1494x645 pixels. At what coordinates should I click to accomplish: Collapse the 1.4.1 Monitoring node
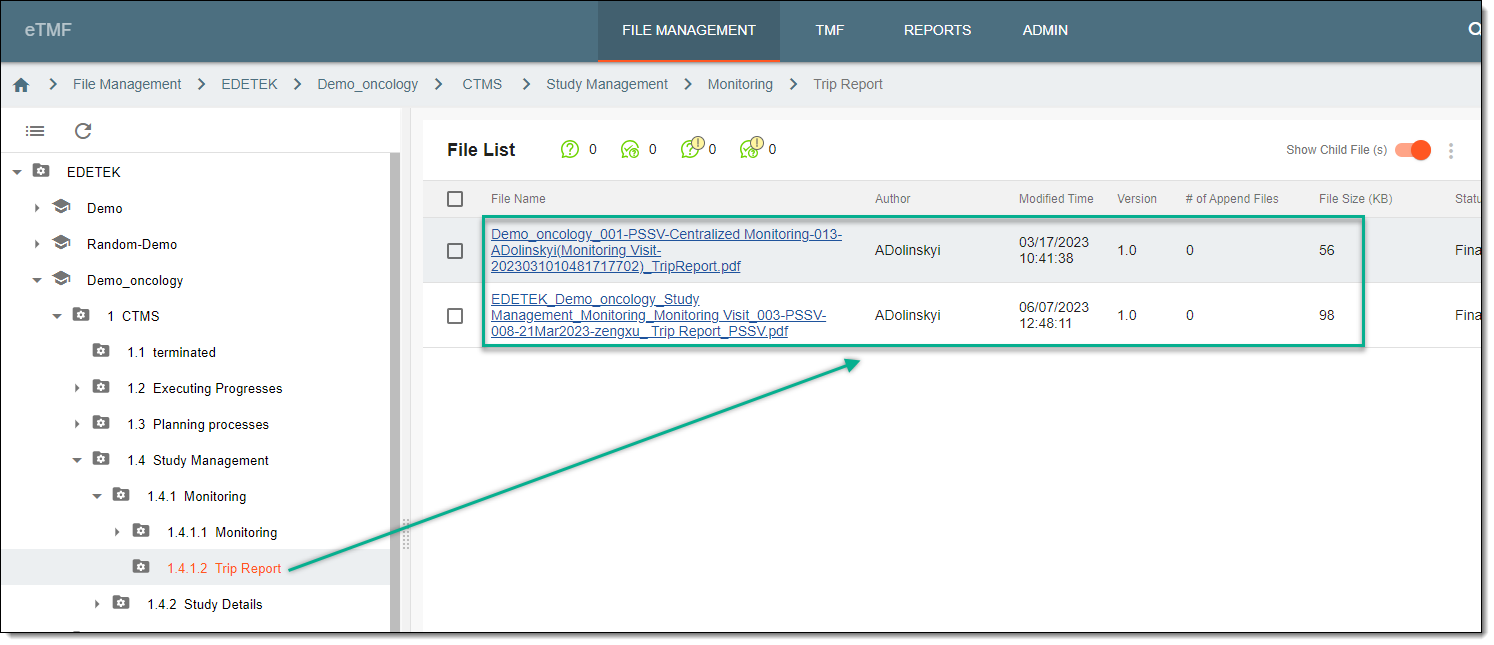pyautogui.click(x=97, y=496)
